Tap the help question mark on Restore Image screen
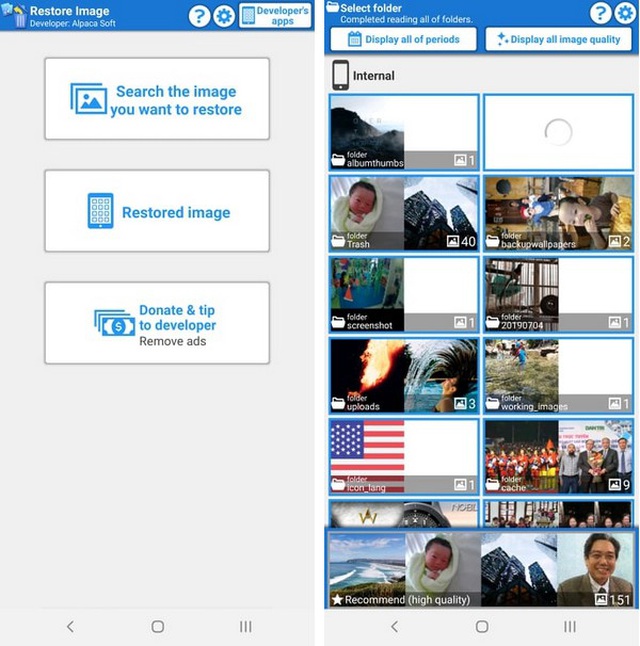The height and width of the screenshot is (646, 640). [199, 16]
